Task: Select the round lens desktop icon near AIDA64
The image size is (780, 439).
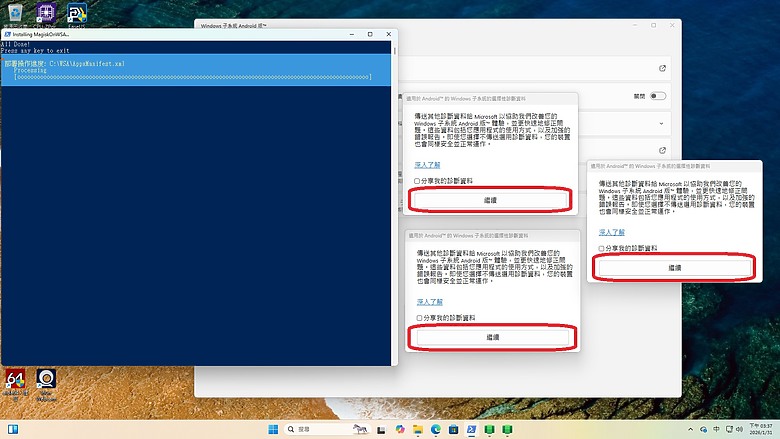Action: pyautogui.click(x=46, y=384)
